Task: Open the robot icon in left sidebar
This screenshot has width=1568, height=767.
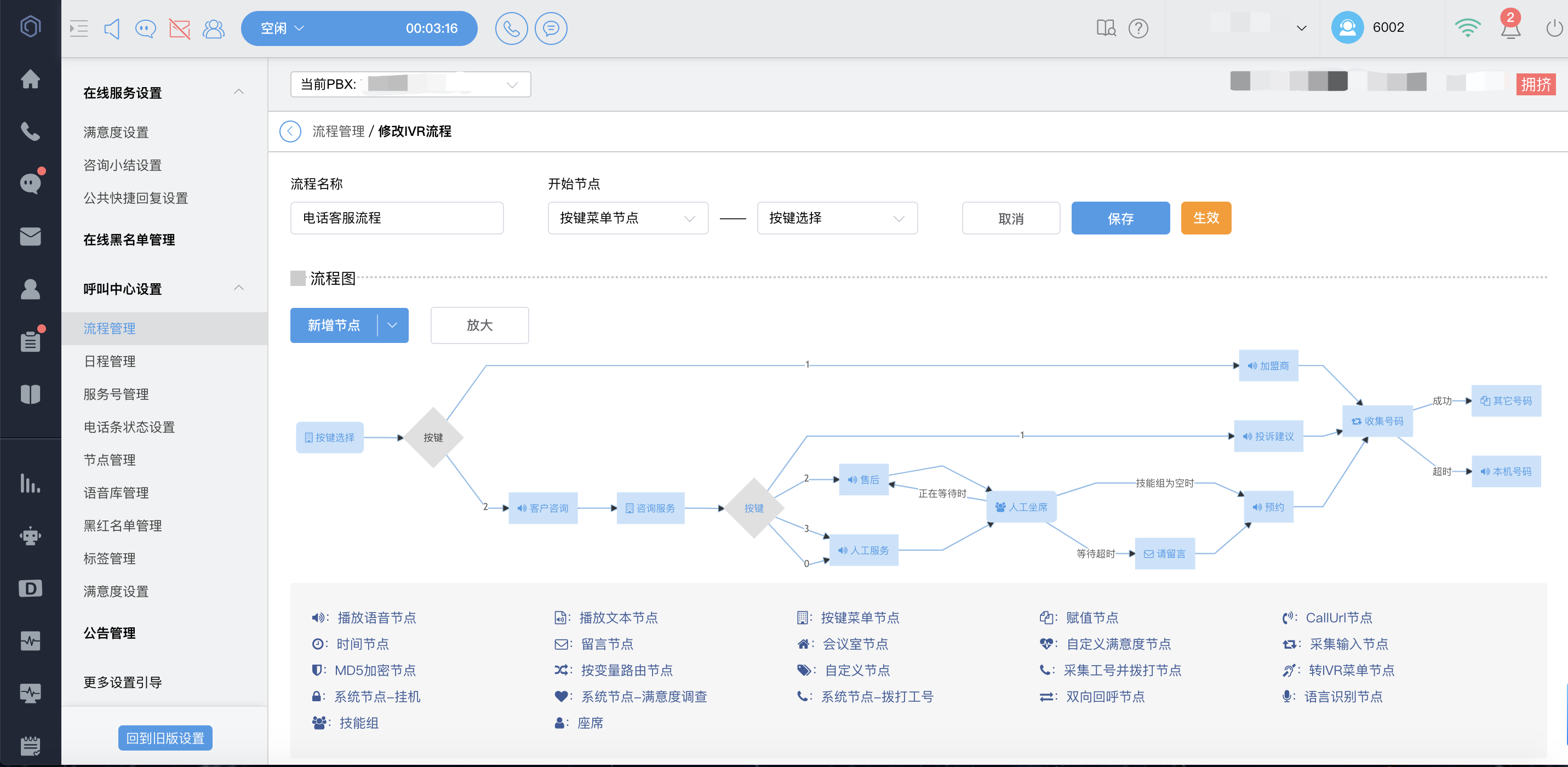Action: 31,536
